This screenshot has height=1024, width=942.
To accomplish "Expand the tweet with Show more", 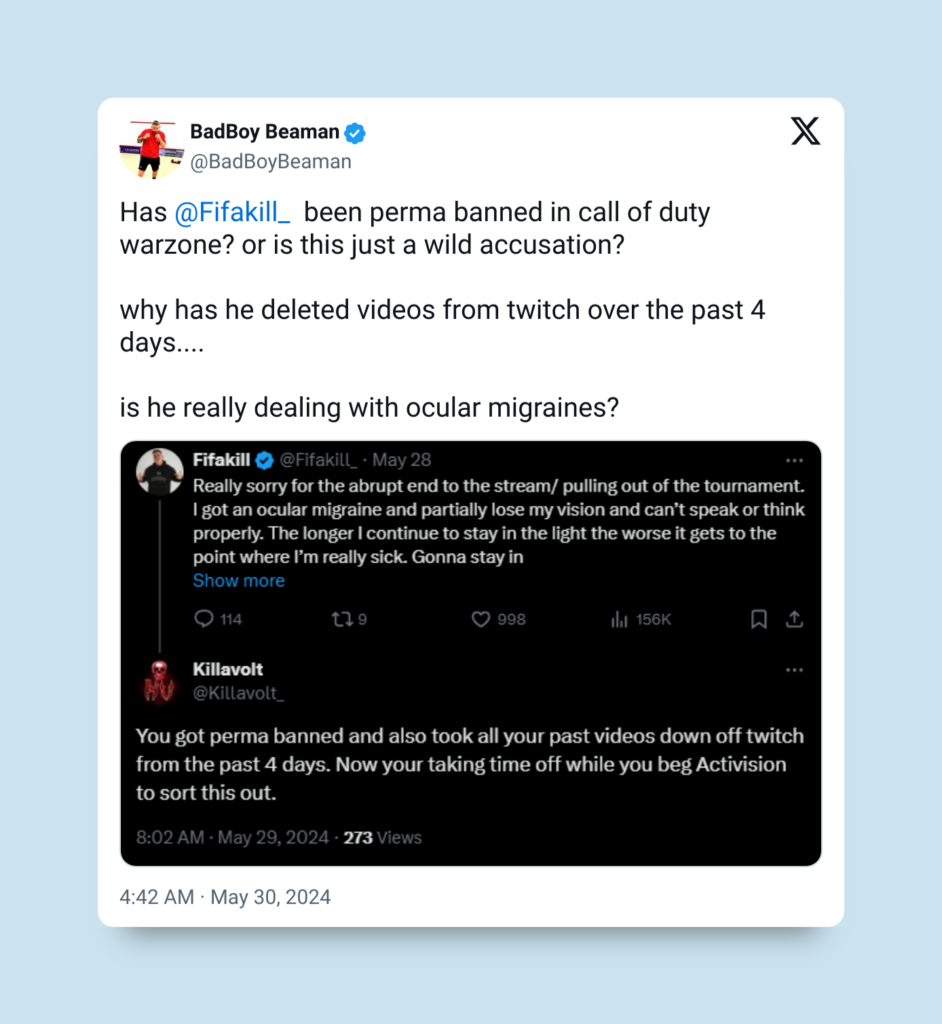I will pos(238,581).
